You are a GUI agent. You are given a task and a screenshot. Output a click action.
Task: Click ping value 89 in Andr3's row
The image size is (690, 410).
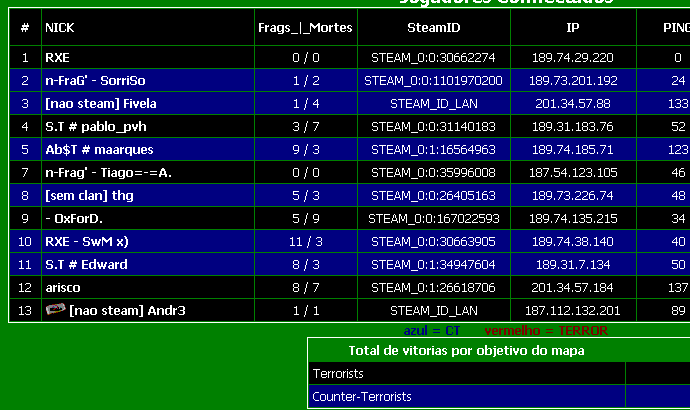(678, 311)
